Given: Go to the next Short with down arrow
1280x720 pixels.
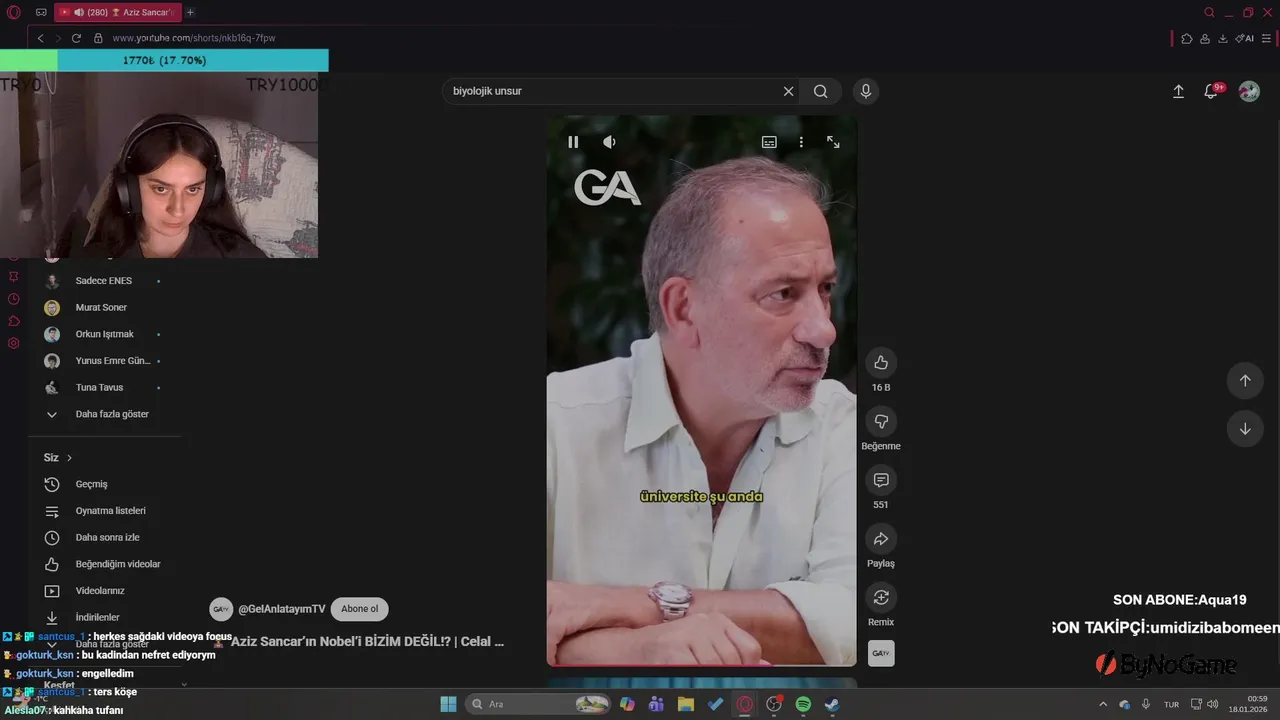Looking at the screenshot, I should click(1245, 429).
